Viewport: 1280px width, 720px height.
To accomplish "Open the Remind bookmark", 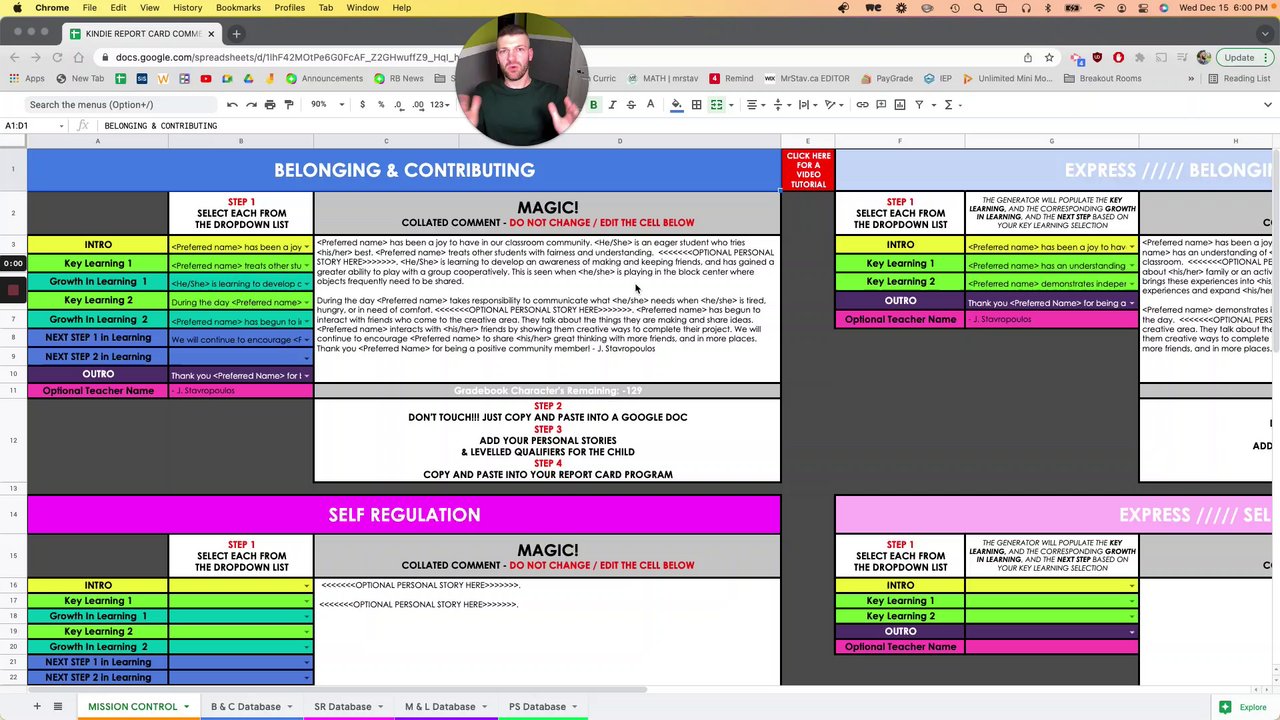I will (x=731, y=78).
